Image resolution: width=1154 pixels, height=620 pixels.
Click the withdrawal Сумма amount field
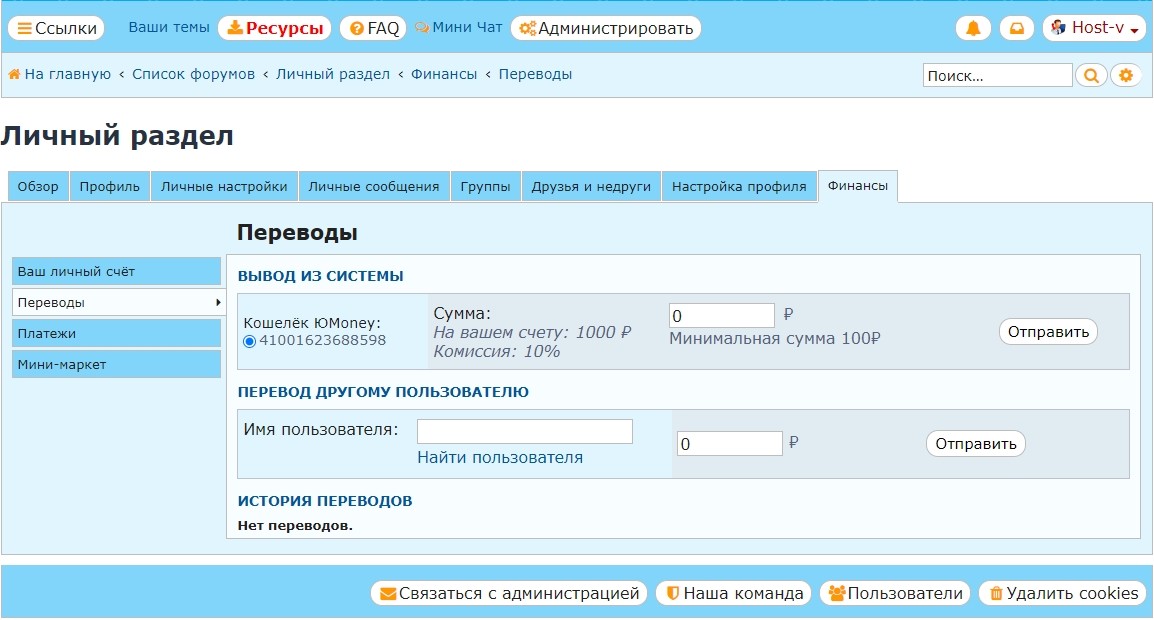coord(721,316)
